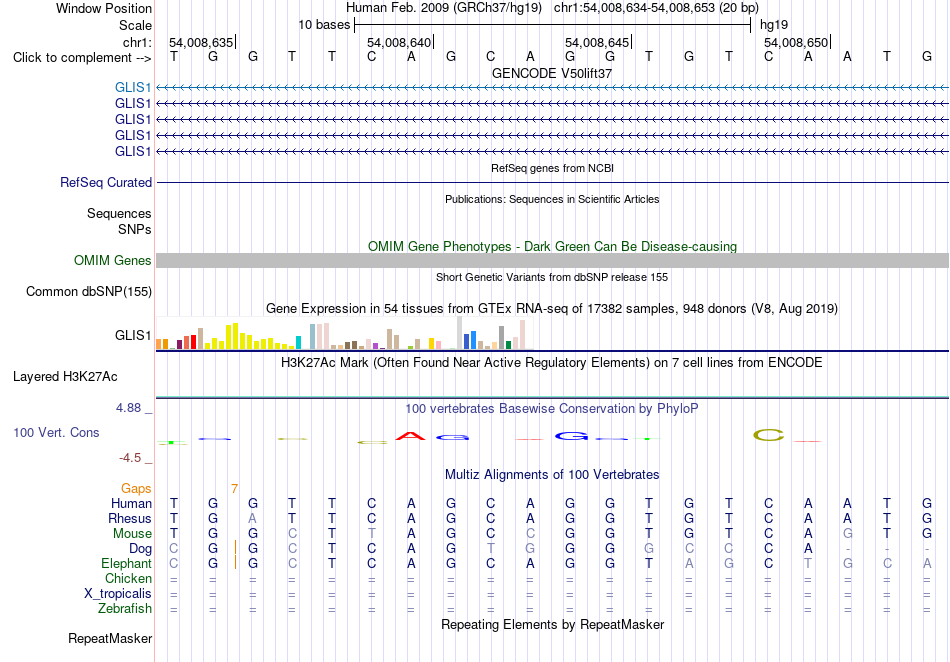Image resolution: width=950 pixels, height=662 pixels.
Task: Click the large olive C in PhyloP logo
Action: (769, 435)
